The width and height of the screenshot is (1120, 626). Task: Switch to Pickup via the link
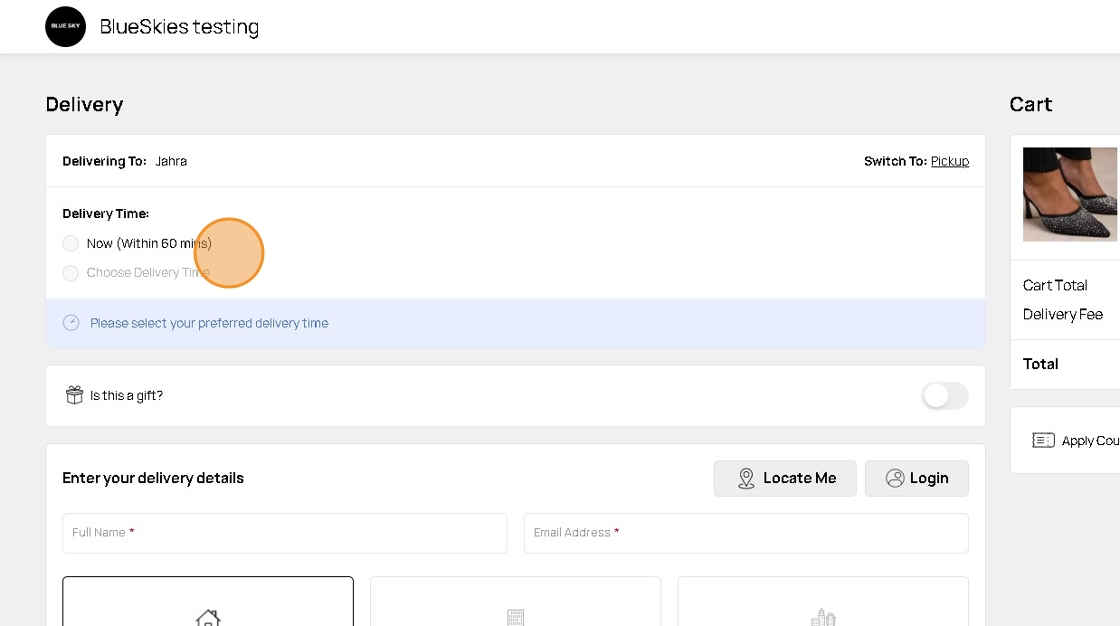pyautogui.click(x=949, y=161)
